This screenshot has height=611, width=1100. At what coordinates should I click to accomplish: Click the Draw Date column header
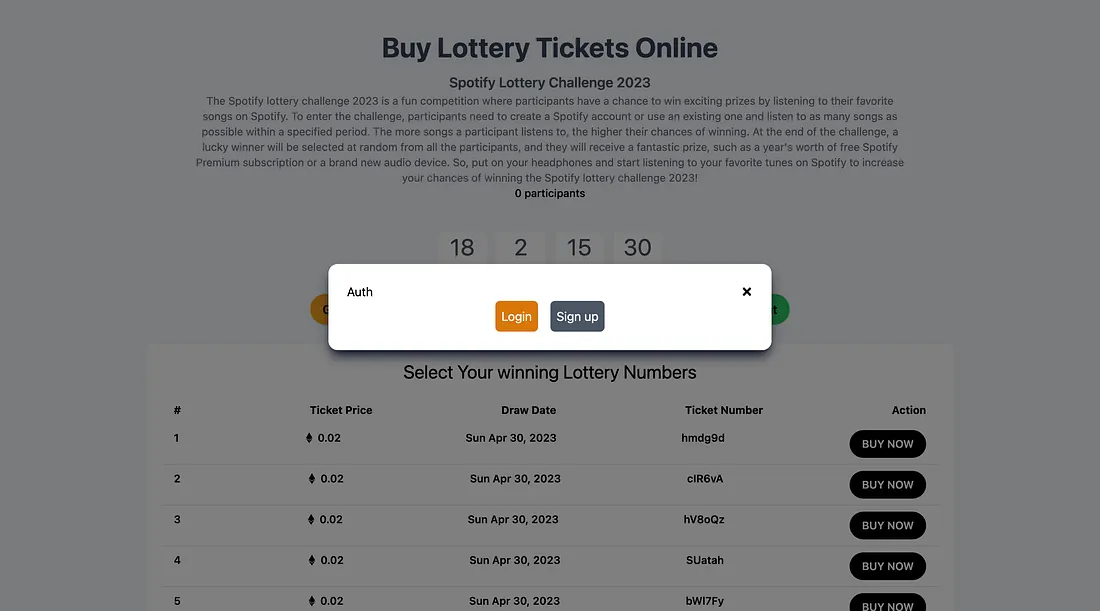(x=528, y=410)
